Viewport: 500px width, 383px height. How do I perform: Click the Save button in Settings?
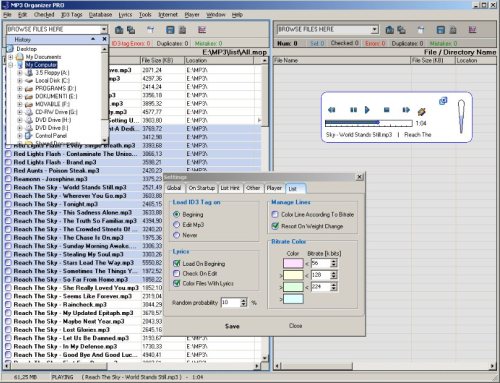coord(232,326)
